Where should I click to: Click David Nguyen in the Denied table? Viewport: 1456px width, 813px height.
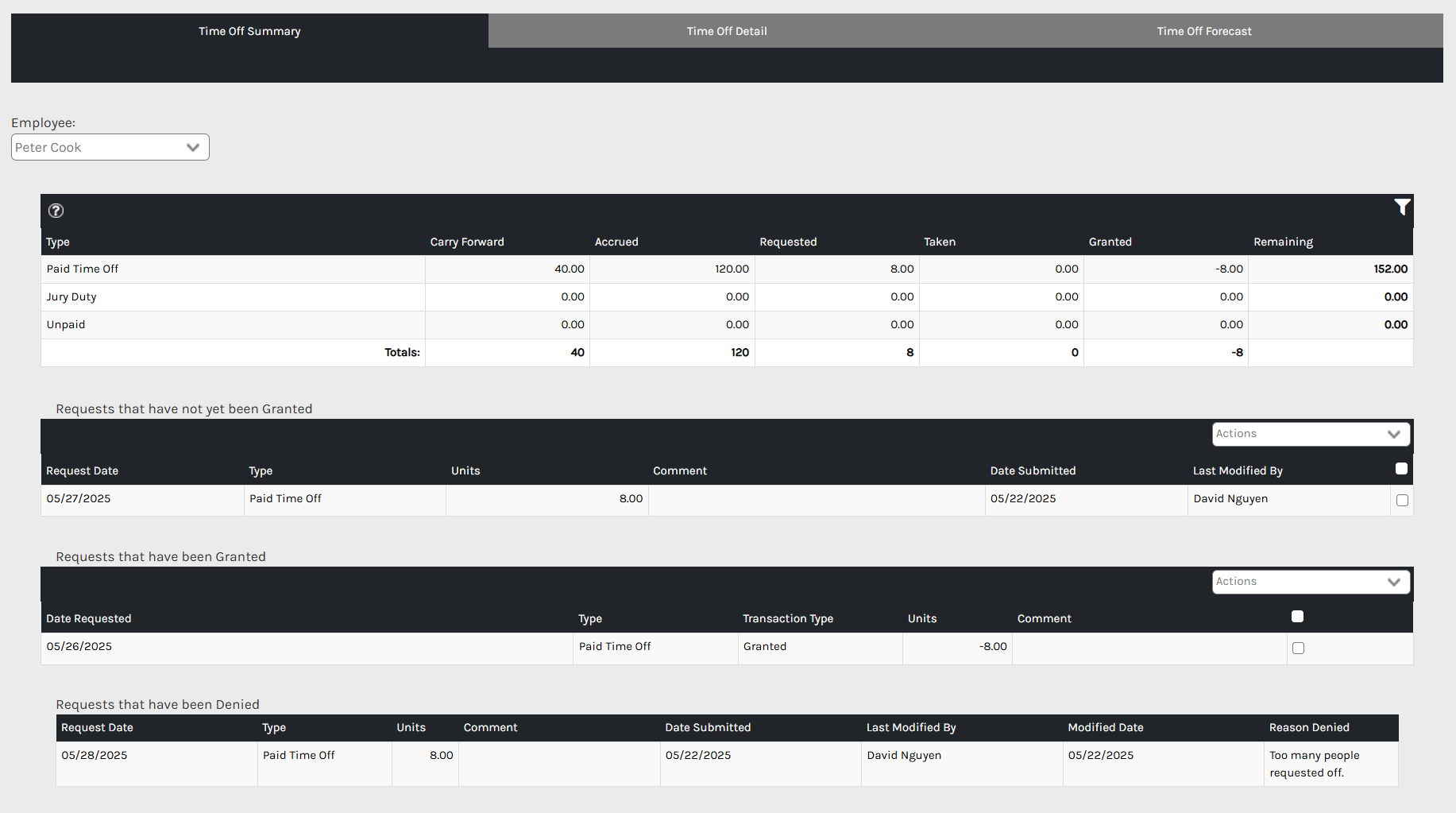coord(904,755)
